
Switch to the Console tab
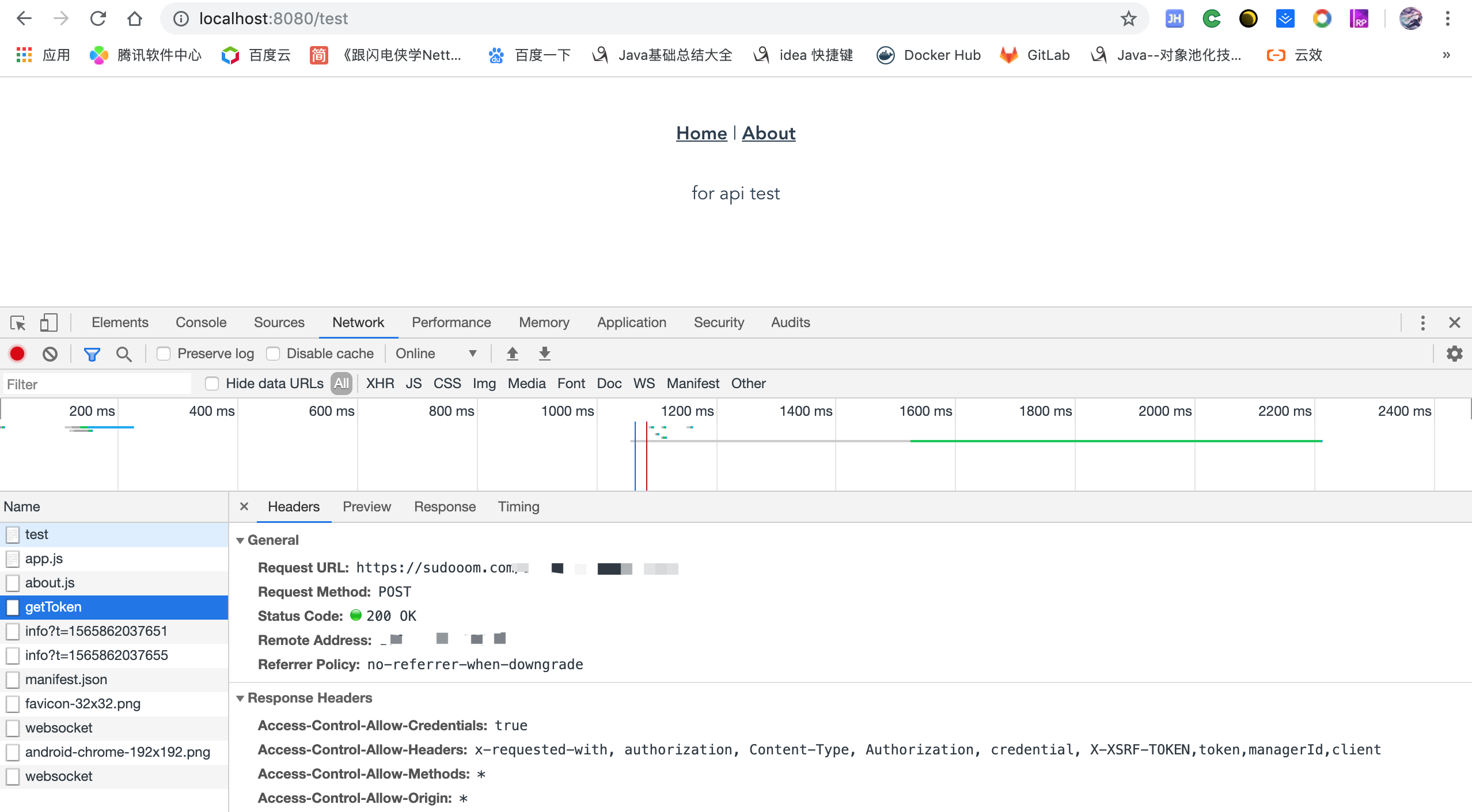[200, 322]
